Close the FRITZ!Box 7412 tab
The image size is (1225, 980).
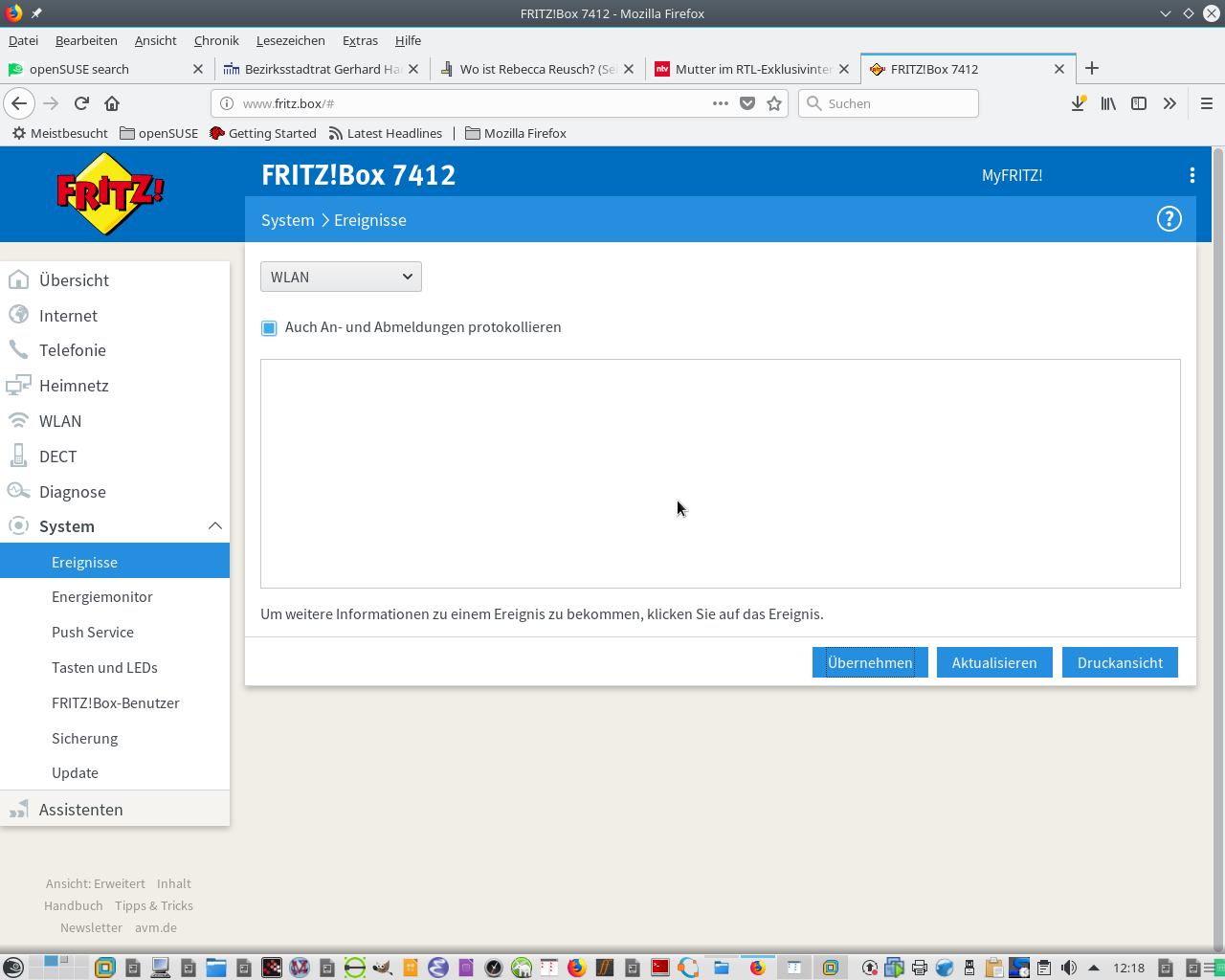(1059, 69)
